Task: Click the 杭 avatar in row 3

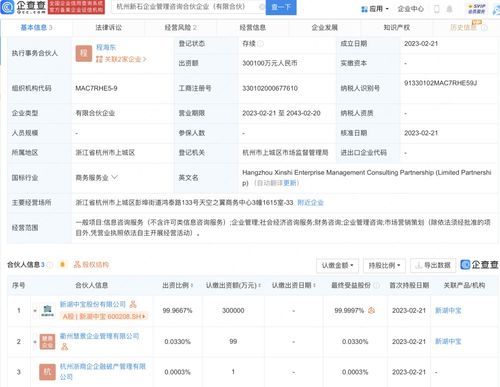Action: click(x=47, y=372)
